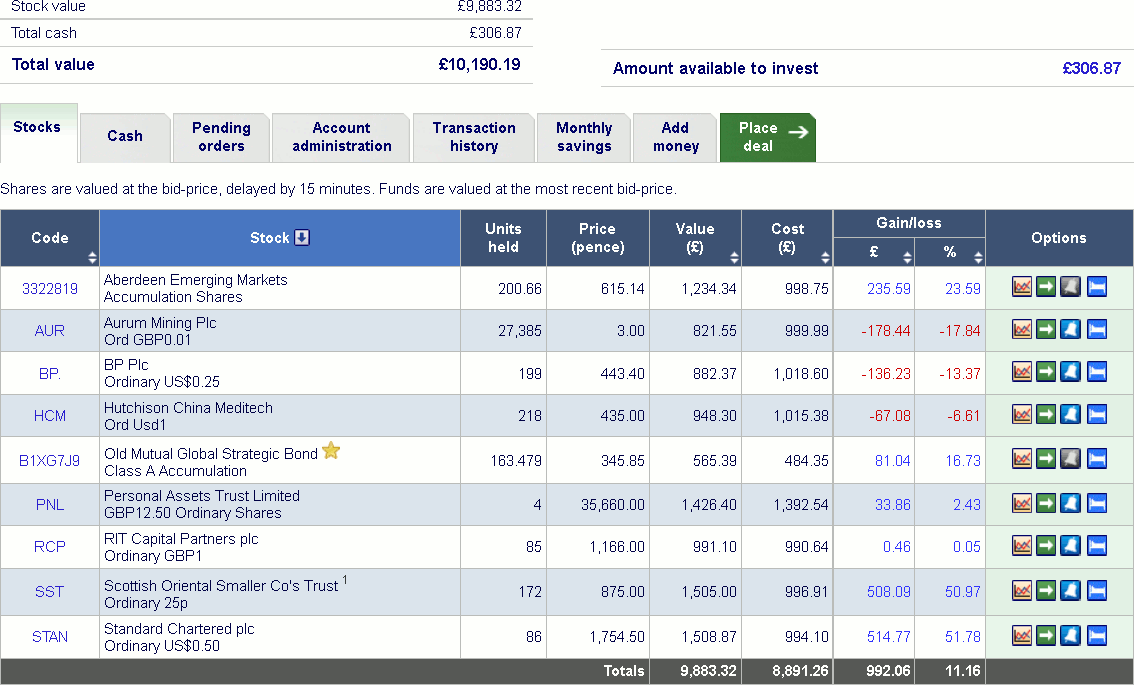Sort by Value (£) column arrows
Image resolution: width=1134 pixels, height=685 pixels.
click(734, 258)
